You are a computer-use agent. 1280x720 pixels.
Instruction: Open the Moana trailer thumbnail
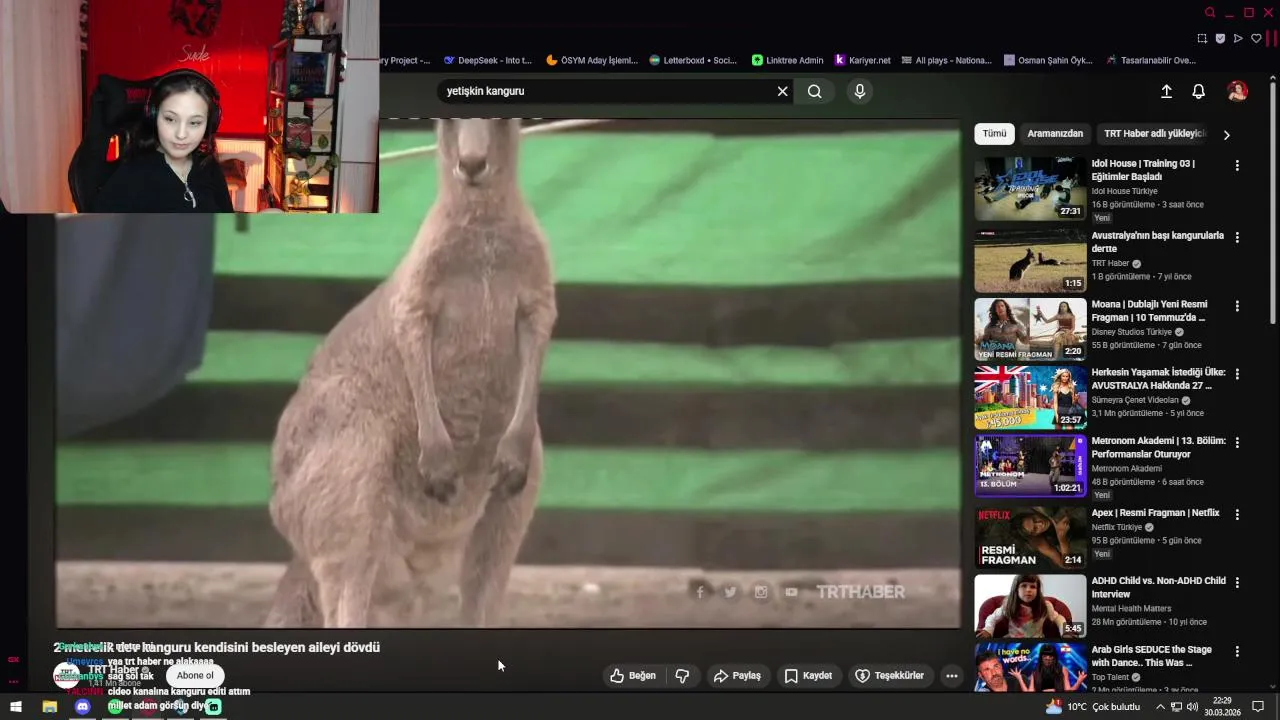[1030, 329]
